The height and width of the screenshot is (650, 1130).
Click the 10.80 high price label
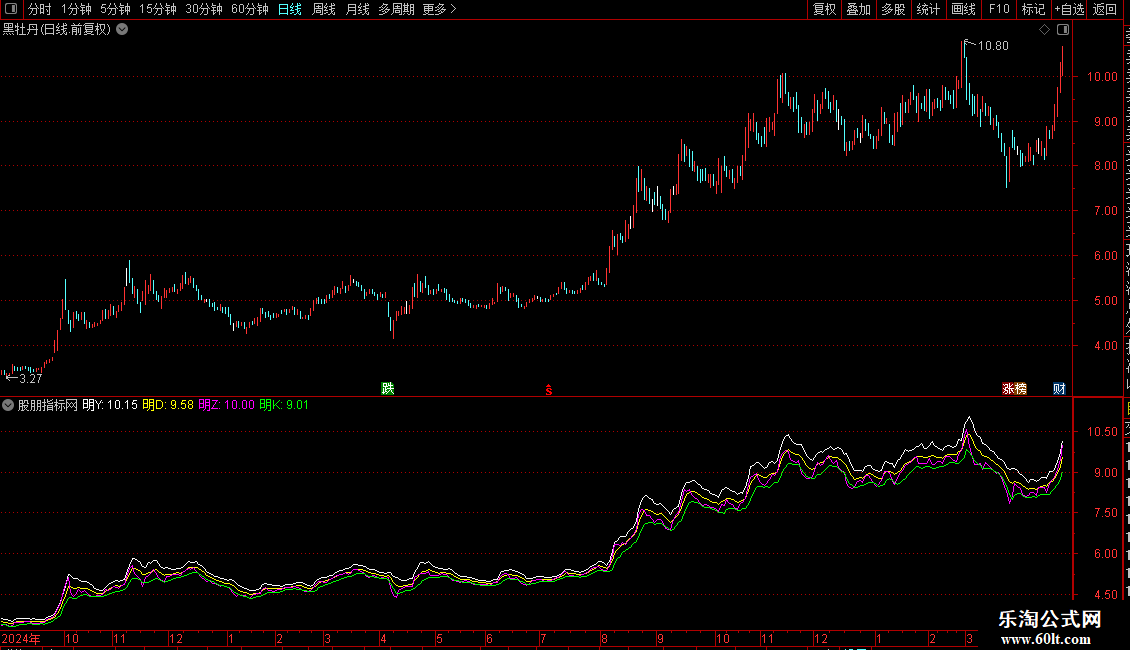tap(993, 46)
